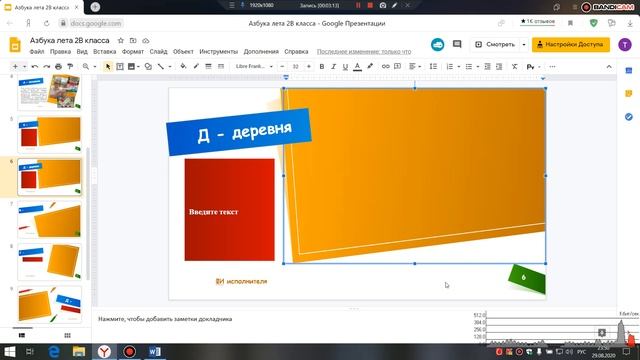Open comment history speech bubble
Viewport: 640px width, 360px height.
tap(457, 44)
